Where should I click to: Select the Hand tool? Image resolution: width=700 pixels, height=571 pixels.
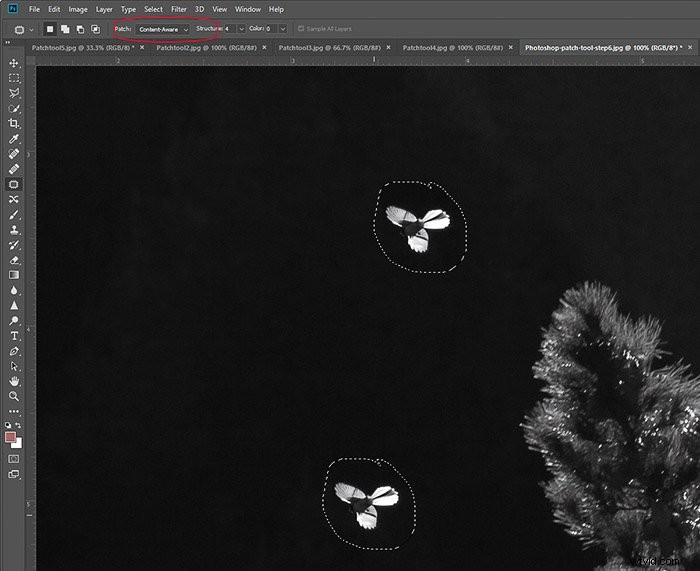click(14, 381)
